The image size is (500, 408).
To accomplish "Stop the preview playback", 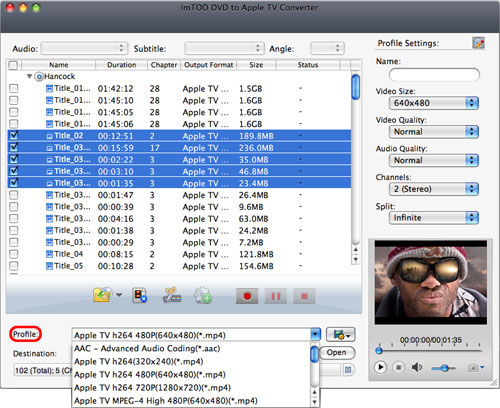I will tap(398, 367).
